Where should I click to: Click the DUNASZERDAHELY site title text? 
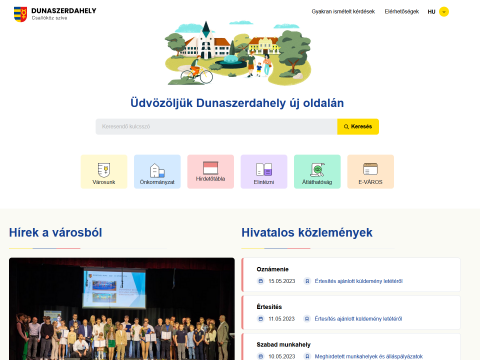point(64,11)
